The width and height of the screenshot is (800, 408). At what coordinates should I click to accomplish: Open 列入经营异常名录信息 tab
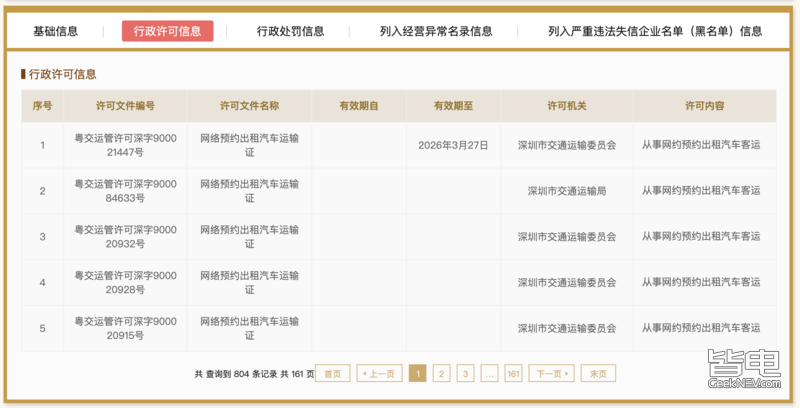[x=436, y=31]
